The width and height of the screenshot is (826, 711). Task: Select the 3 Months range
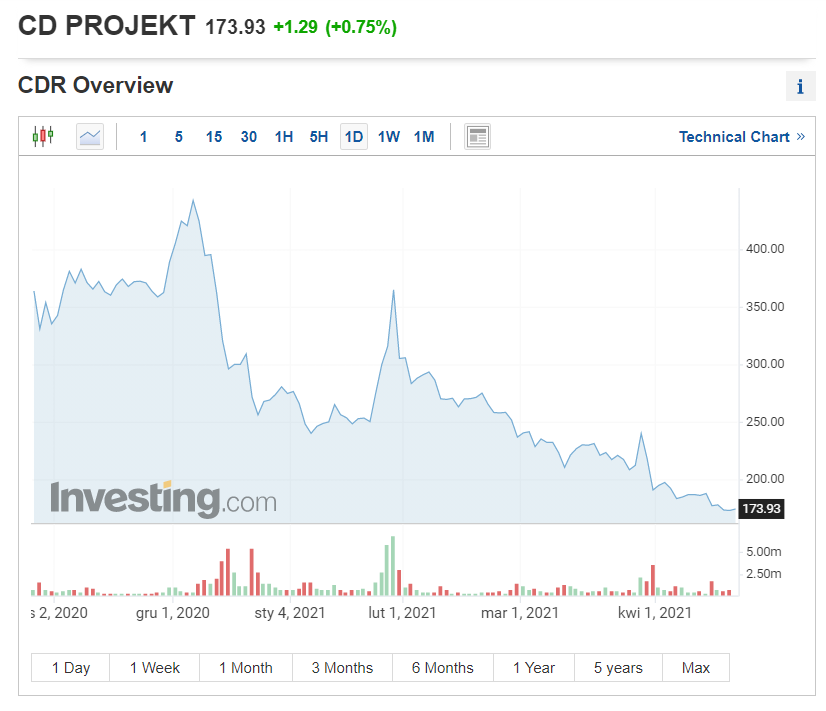tap(342, 668)
